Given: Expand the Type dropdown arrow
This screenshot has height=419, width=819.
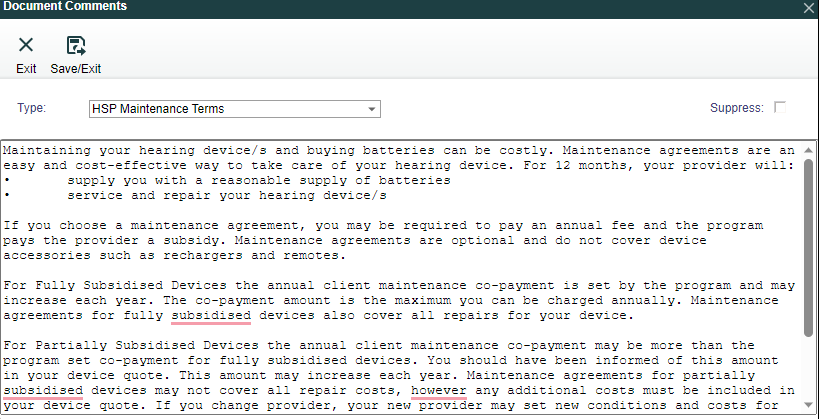Looking at the screenshot, I should [371, 108].
